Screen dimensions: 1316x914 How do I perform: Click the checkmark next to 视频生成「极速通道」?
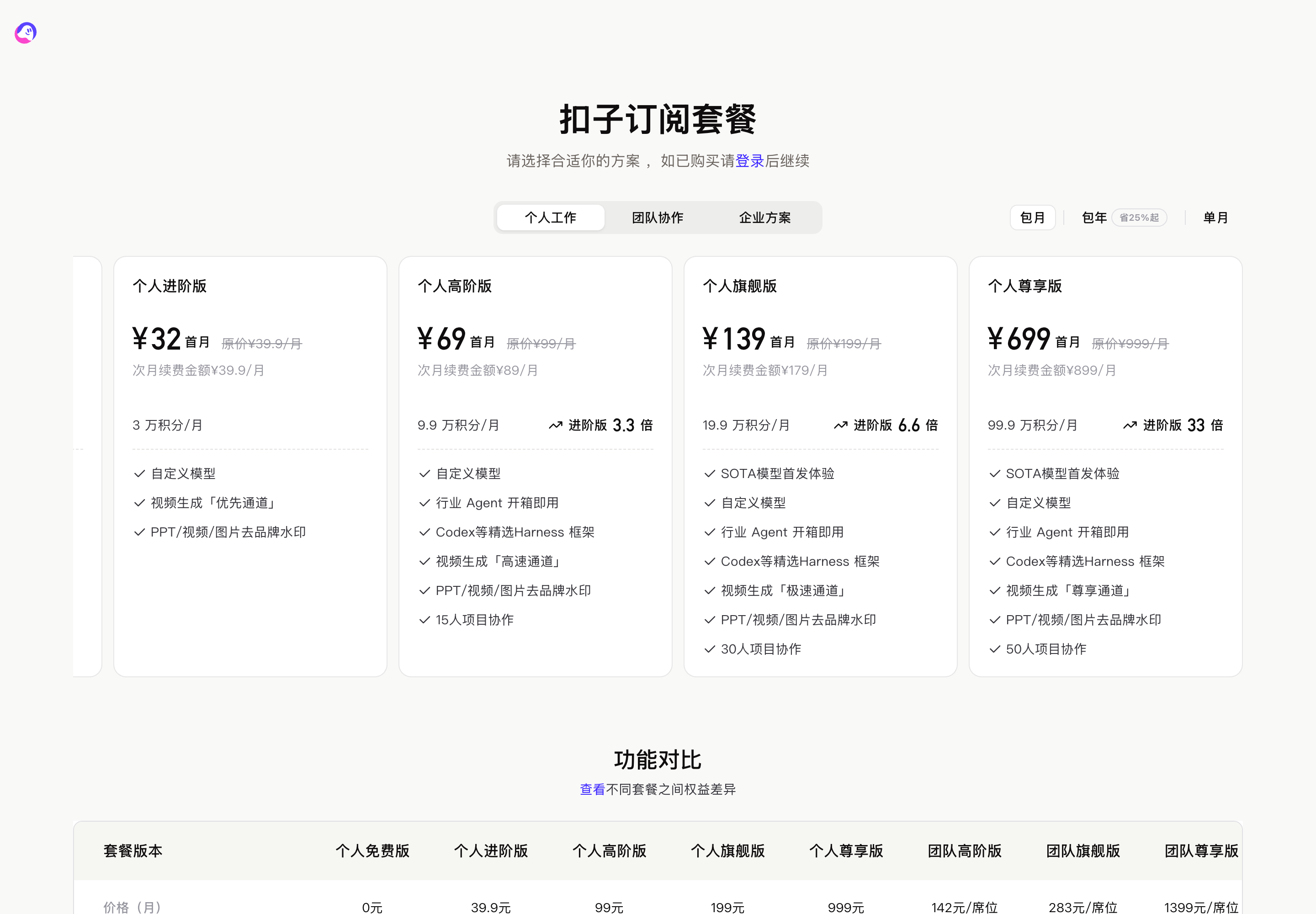pyautogui.click(x=710, y=590)
